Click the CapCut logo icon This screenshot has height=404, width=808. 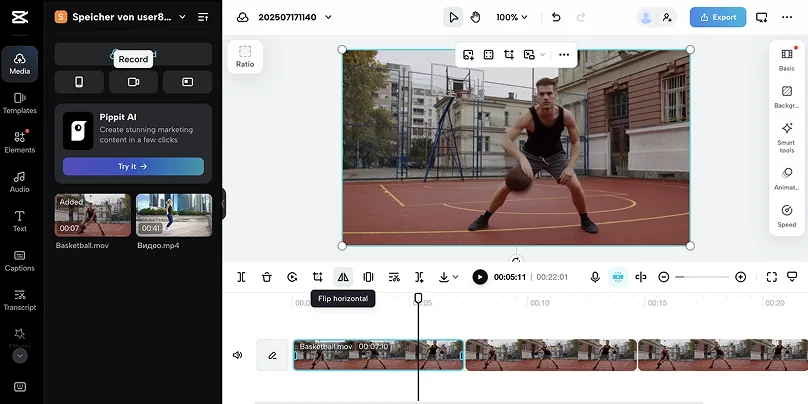pyautogui.click(x=20, y=17)
